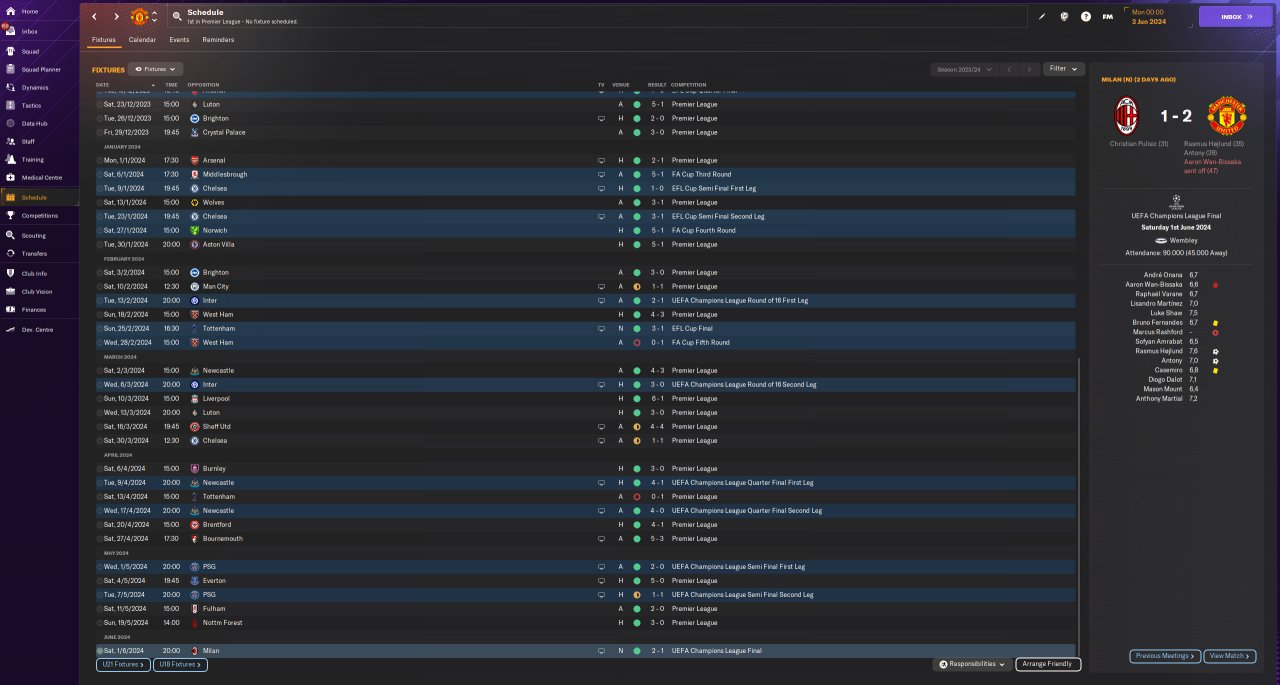Open the Squad shirt icon
This screenshot has width=1280, height=685.
[x=10, y=51]
